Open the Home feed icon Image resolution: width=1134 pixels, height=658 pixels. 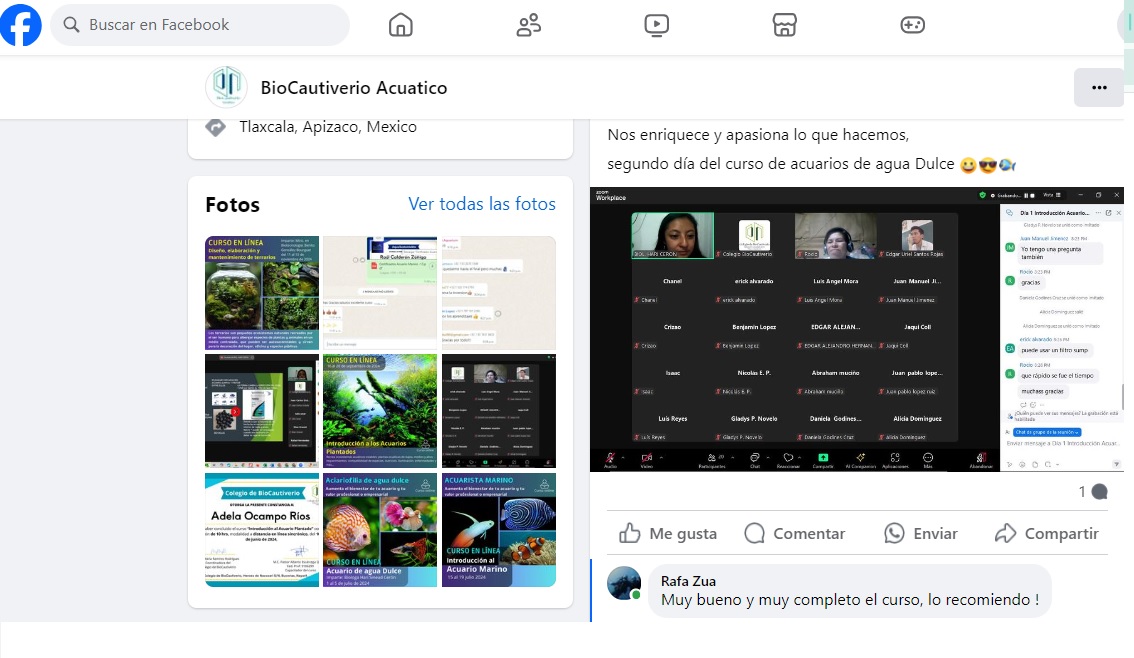(400, 25)
